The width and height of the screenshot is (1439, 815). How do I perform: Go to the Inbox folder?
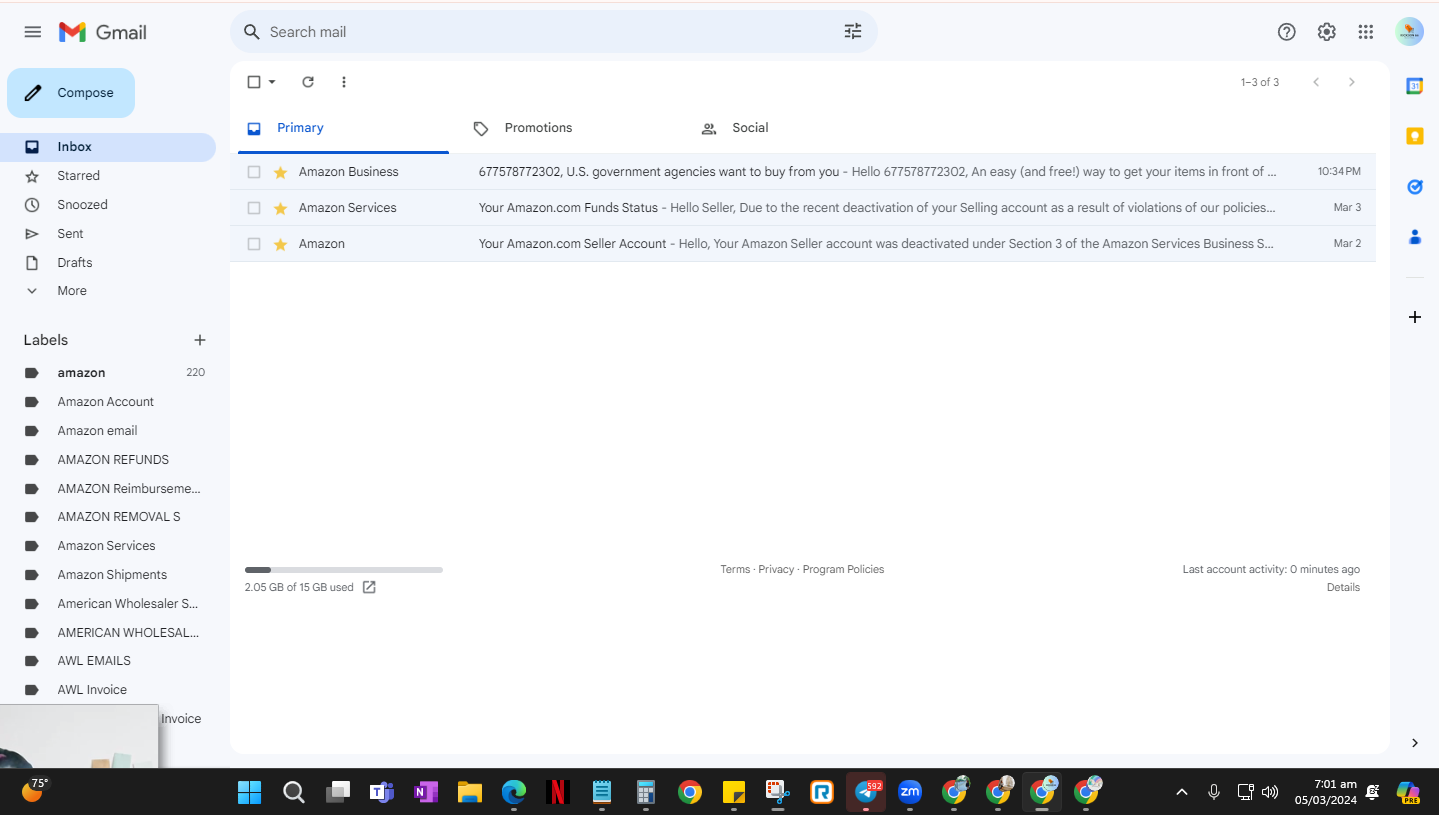[108, 147]
